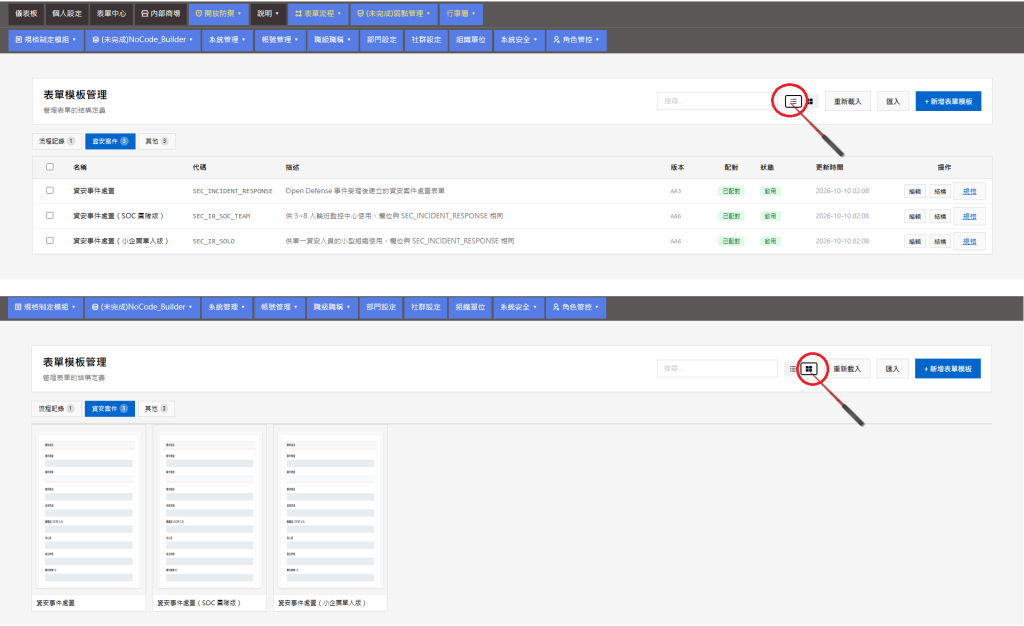Open the 個人設定 menu item
The height and width of the screenshot is (626, 1024).
click(x=67, y=13)
